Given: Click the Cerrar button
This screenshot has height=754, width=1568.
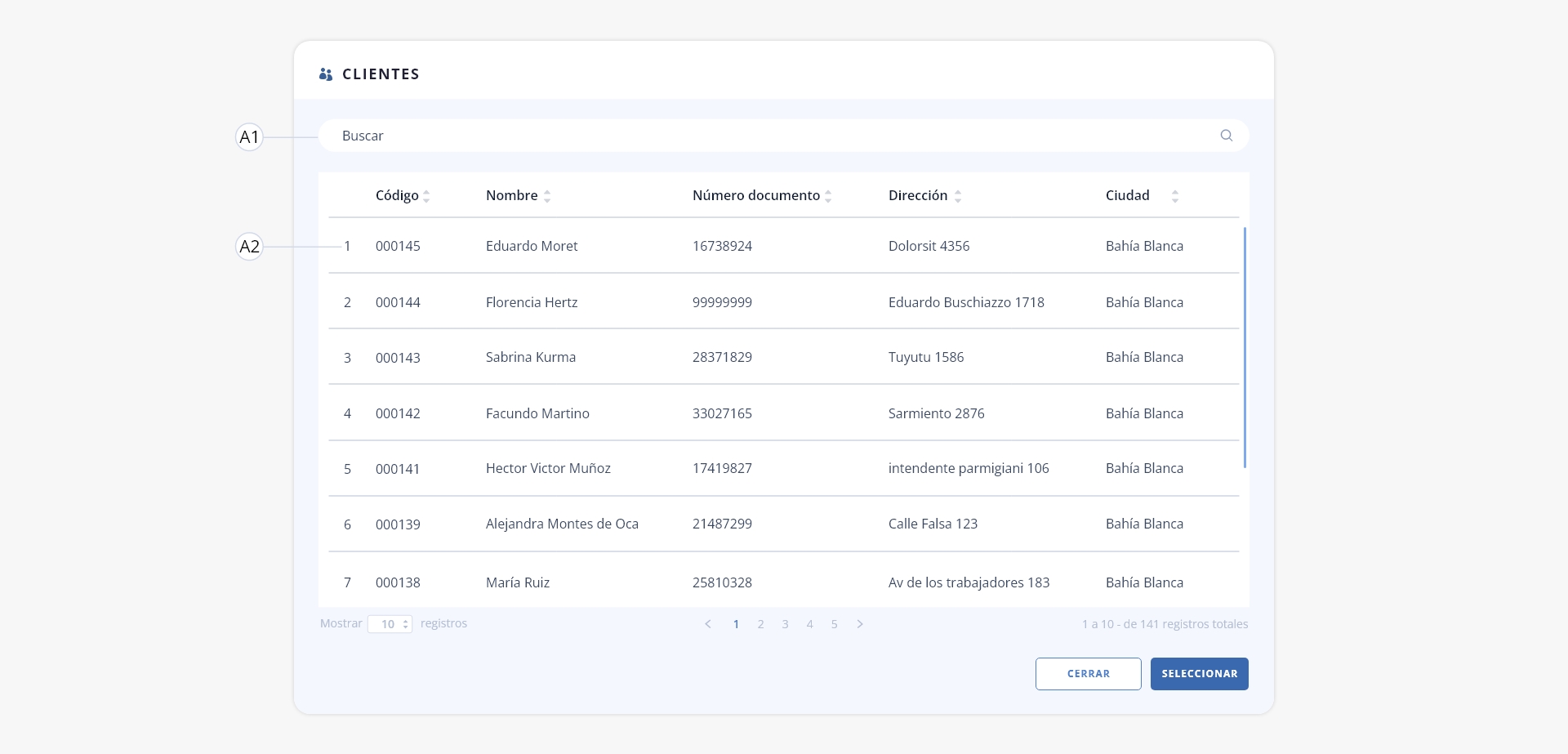Looking at the screenshot, I should point(1089,674).
